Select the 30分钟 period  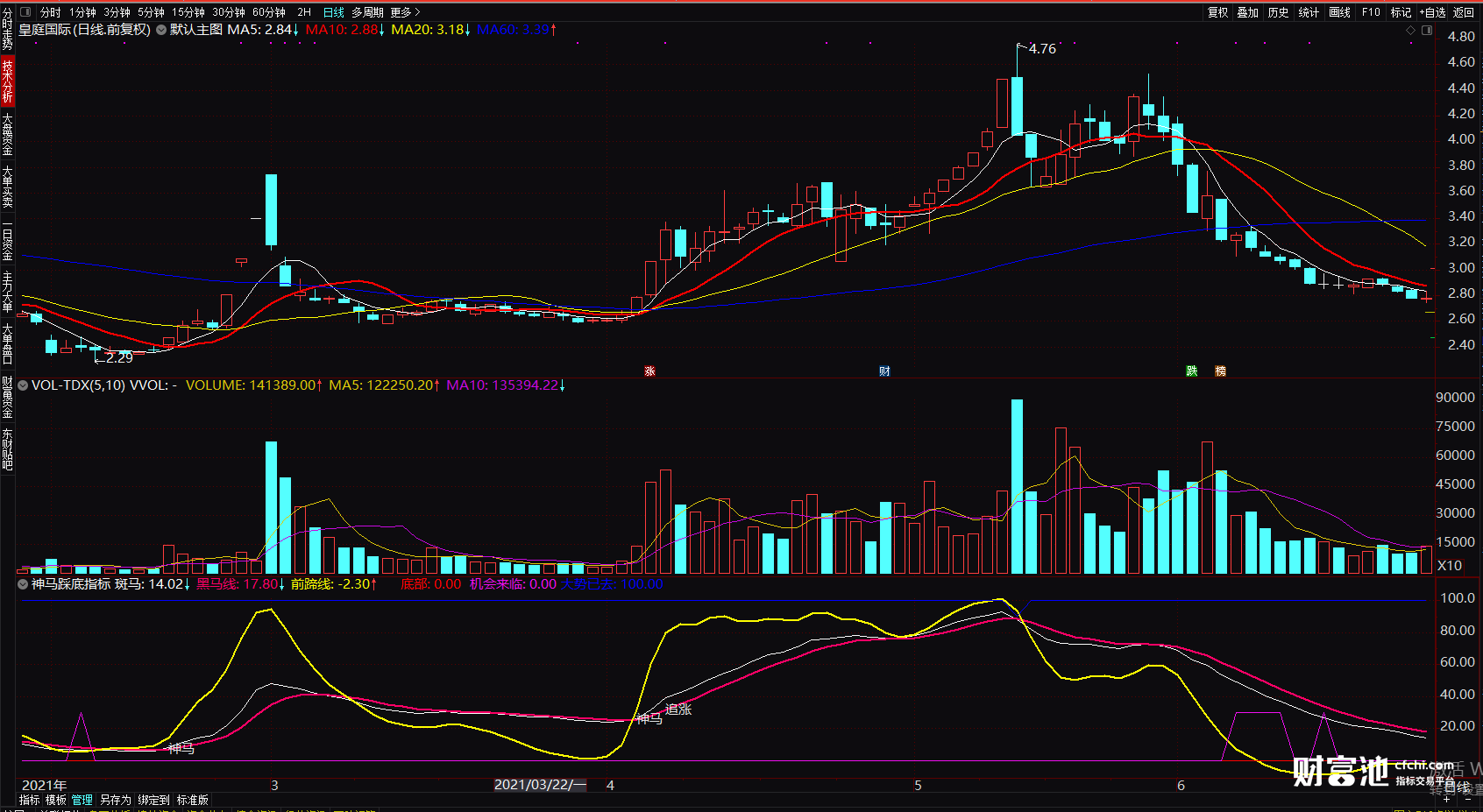click(229, 12)
